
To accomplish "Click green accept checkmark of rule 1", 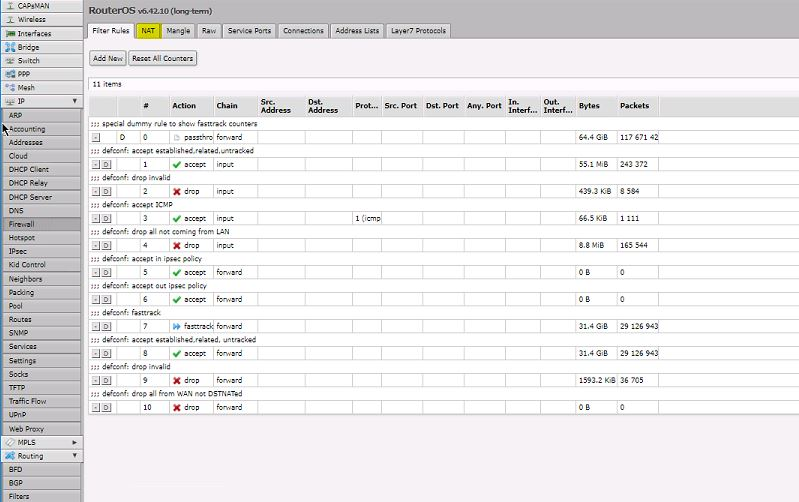I will pos(177,165).
